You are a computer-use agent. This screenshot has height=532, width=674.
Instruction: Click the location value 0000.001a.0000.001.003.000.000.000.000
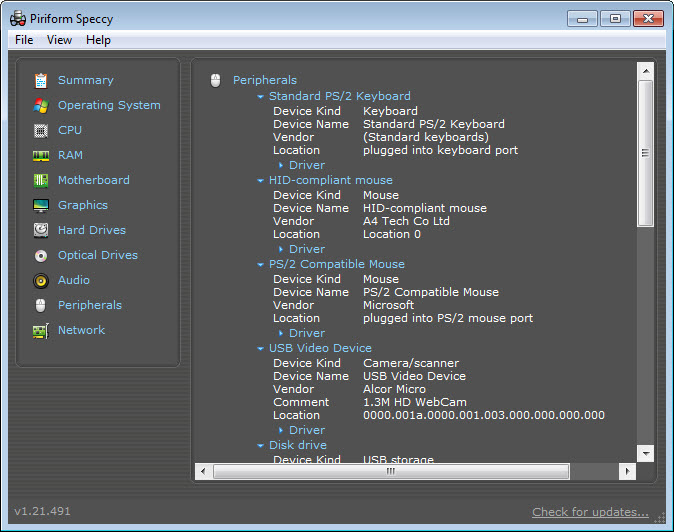[484, 416]
